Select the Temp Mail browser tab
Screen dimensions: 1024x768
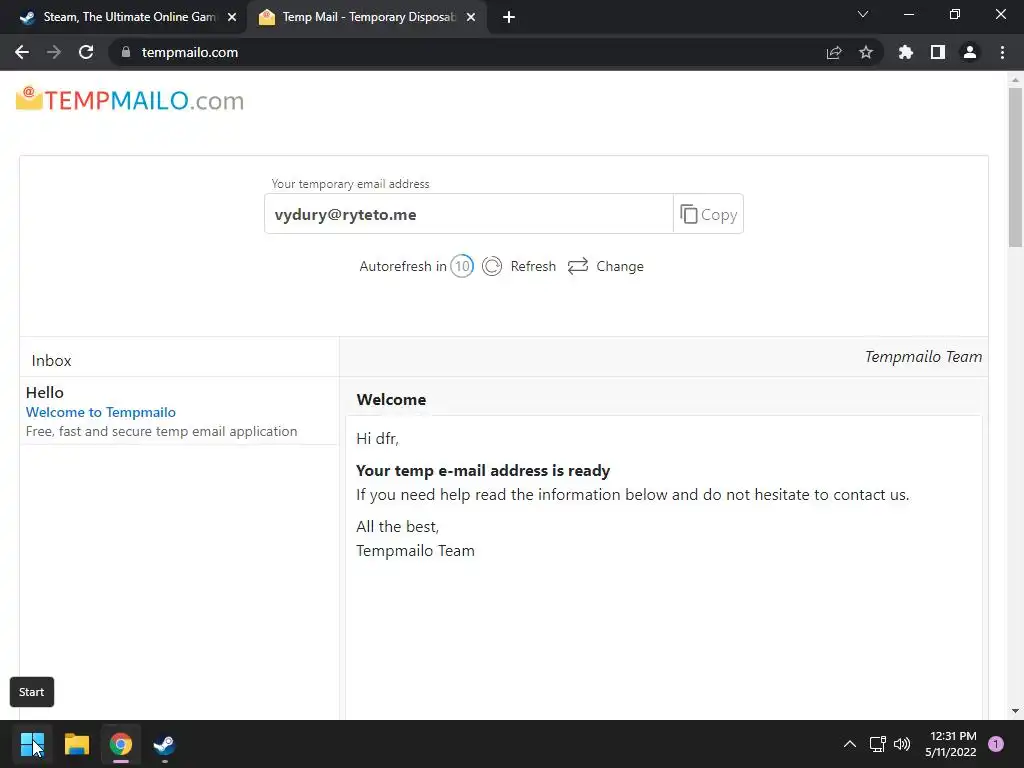pos(366,17)
